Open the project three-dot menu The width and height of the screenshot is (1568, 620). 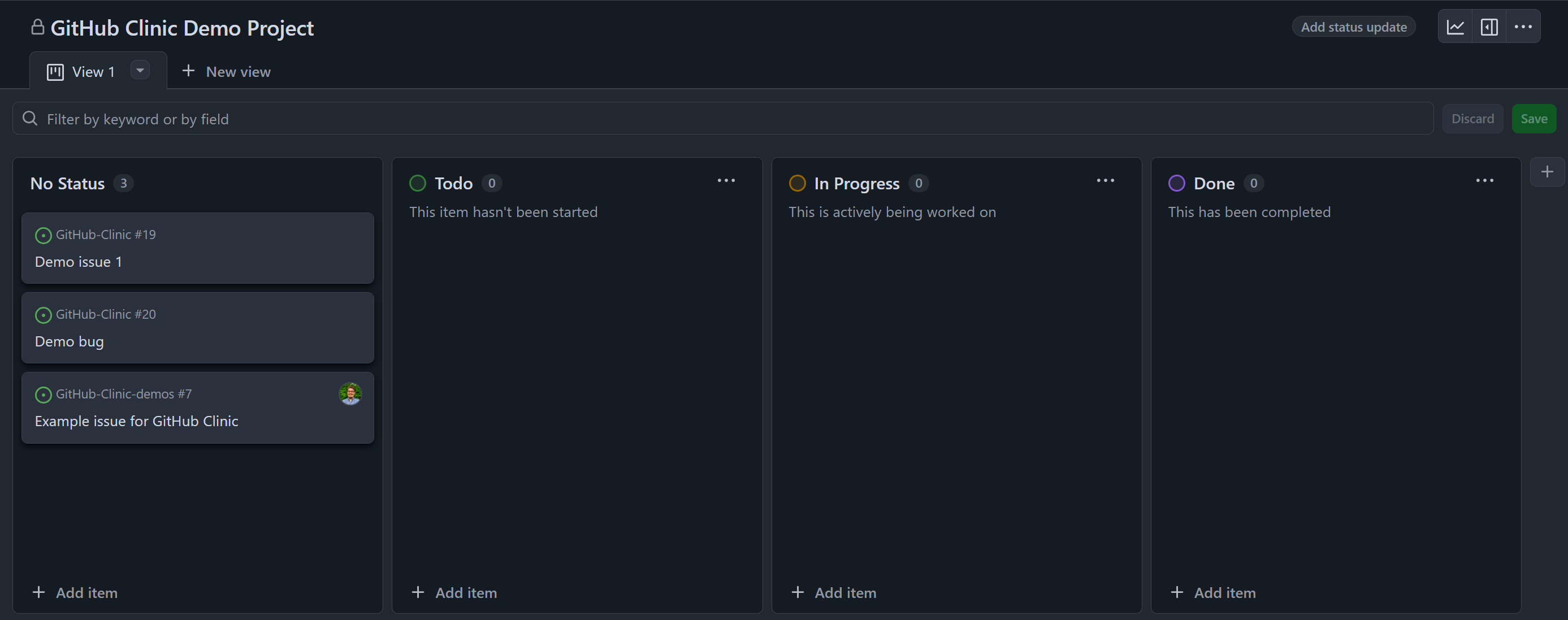(x=1523, y=27)
